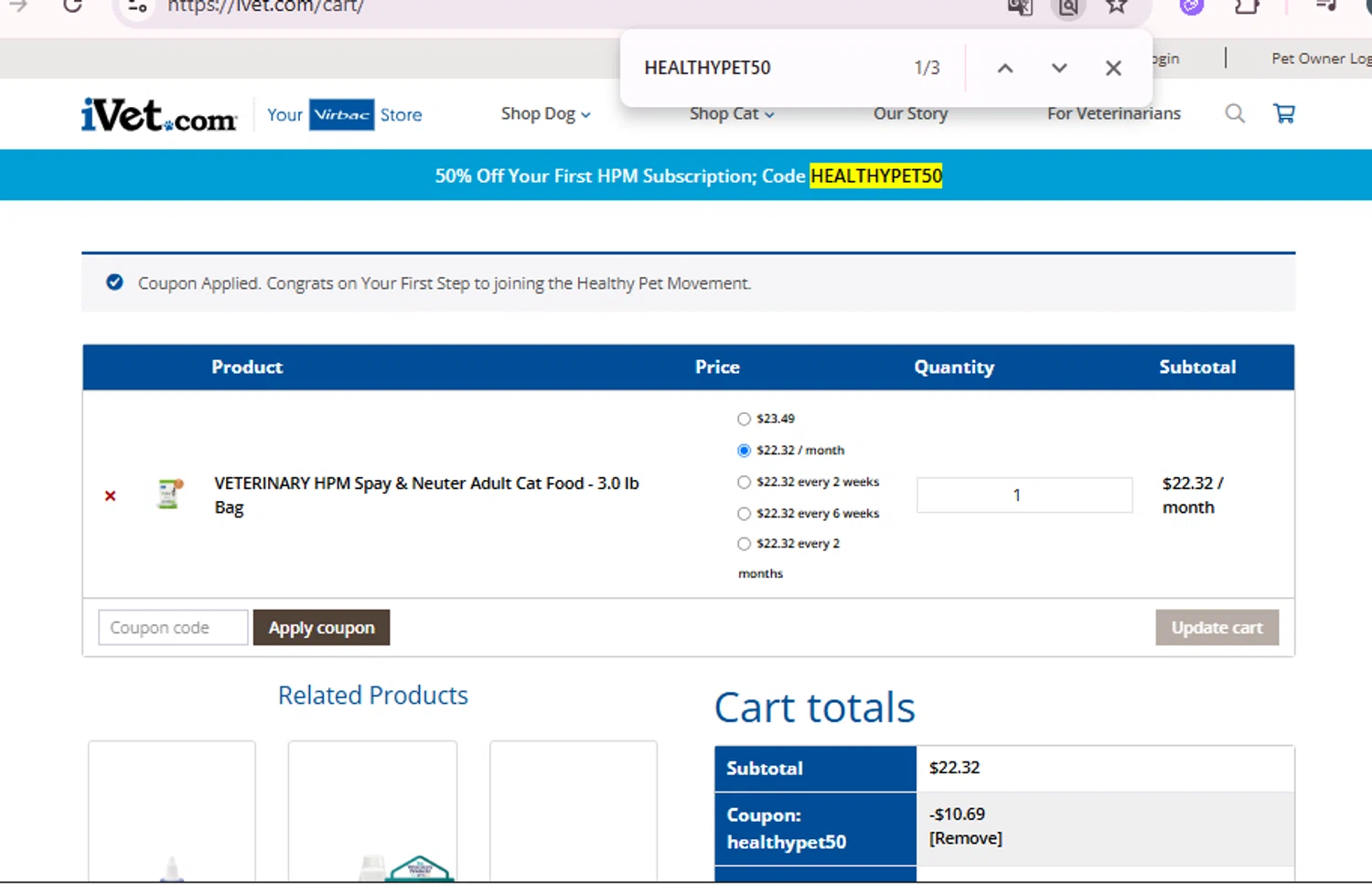Image resolution: width=1372 pixels, height=884 pixels.
Task: Remove the cat food item with red X
Action: click(111, 495)
